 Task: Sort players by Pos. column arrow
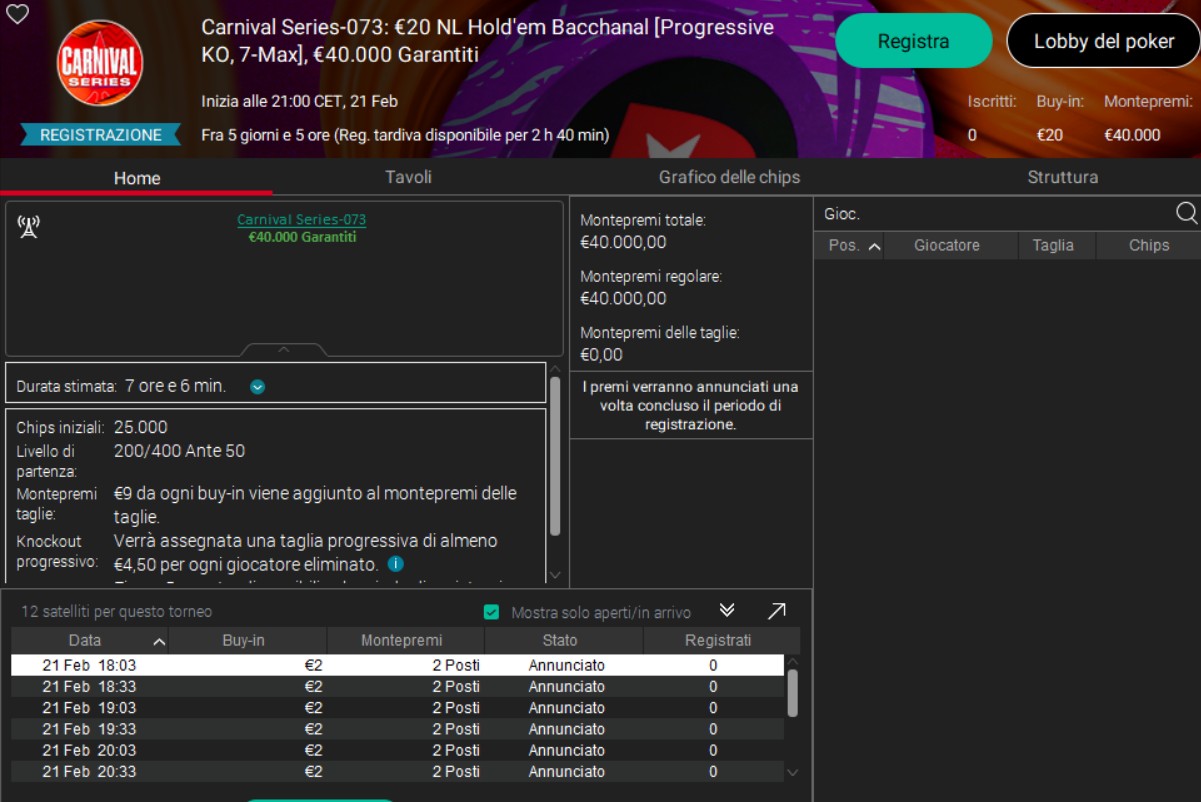tap(874, 246)
